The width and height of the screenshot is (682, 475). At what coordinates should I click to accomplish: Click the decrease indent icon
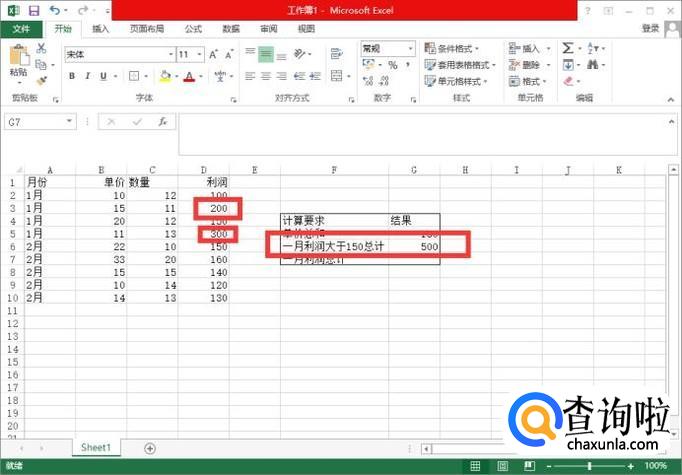click(x=299, y=76)
